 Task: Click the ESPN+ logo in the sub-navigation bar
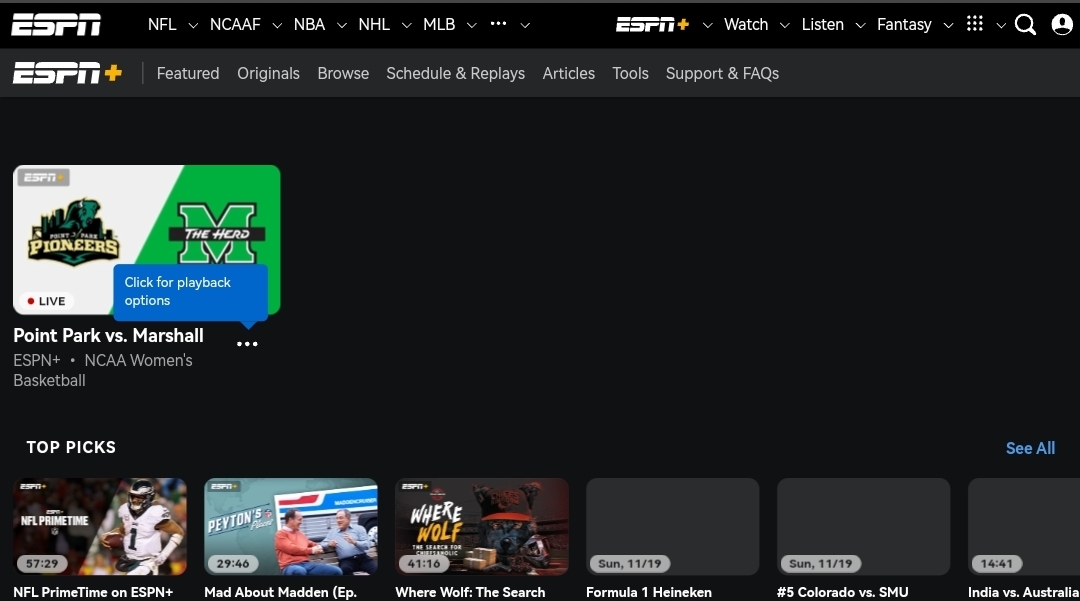(68, 73)
